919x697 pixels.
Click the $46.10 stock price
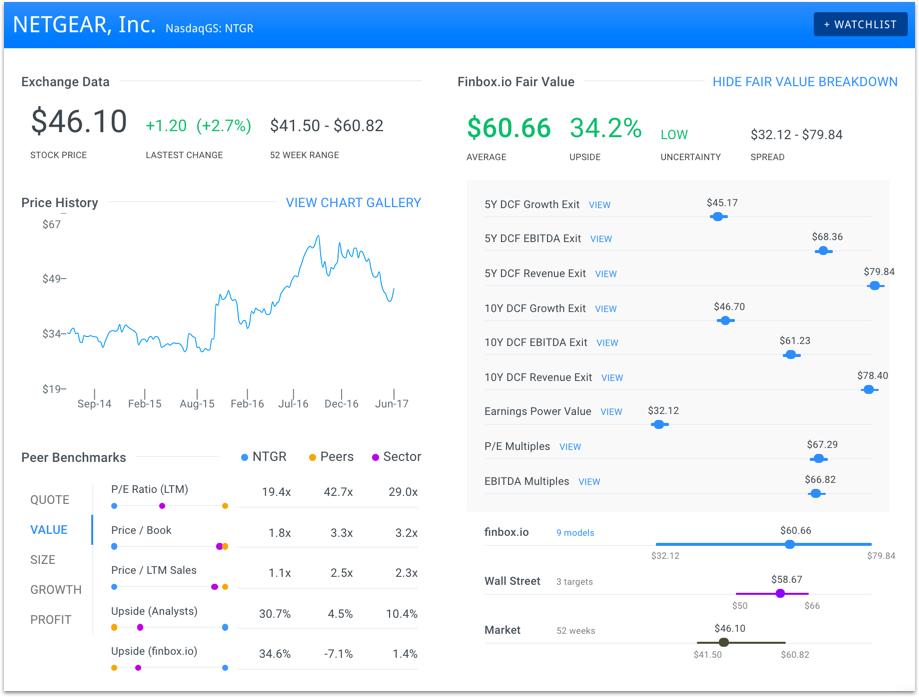(x=79, y=122)
